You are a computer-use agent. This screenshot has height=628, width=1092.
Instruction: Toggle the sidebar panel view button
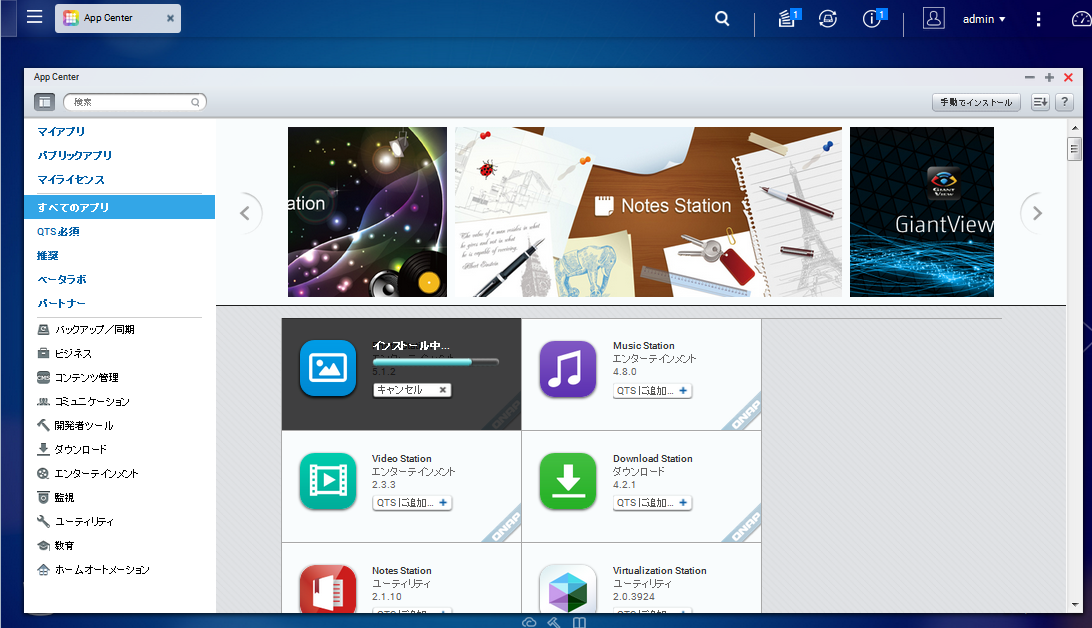click(45, 102)
